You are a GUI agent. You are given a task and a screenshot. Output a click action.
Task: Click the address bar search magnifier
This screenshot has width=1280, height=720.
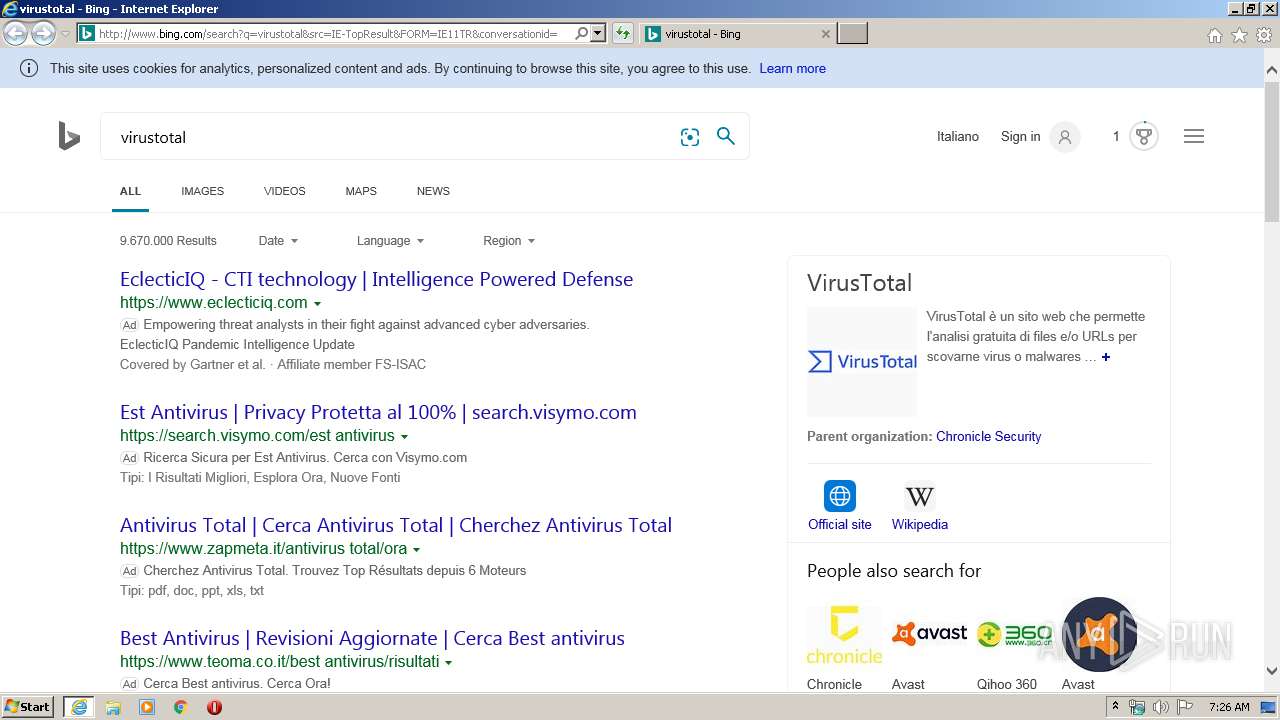[581, 33]
